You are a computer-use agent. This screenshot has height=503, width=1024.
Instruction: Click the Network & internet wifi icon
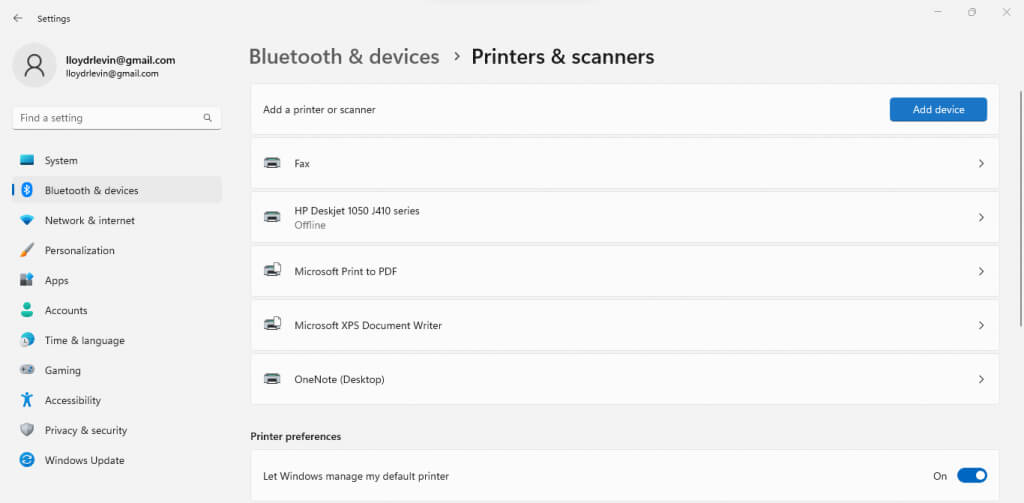(27, 220)
